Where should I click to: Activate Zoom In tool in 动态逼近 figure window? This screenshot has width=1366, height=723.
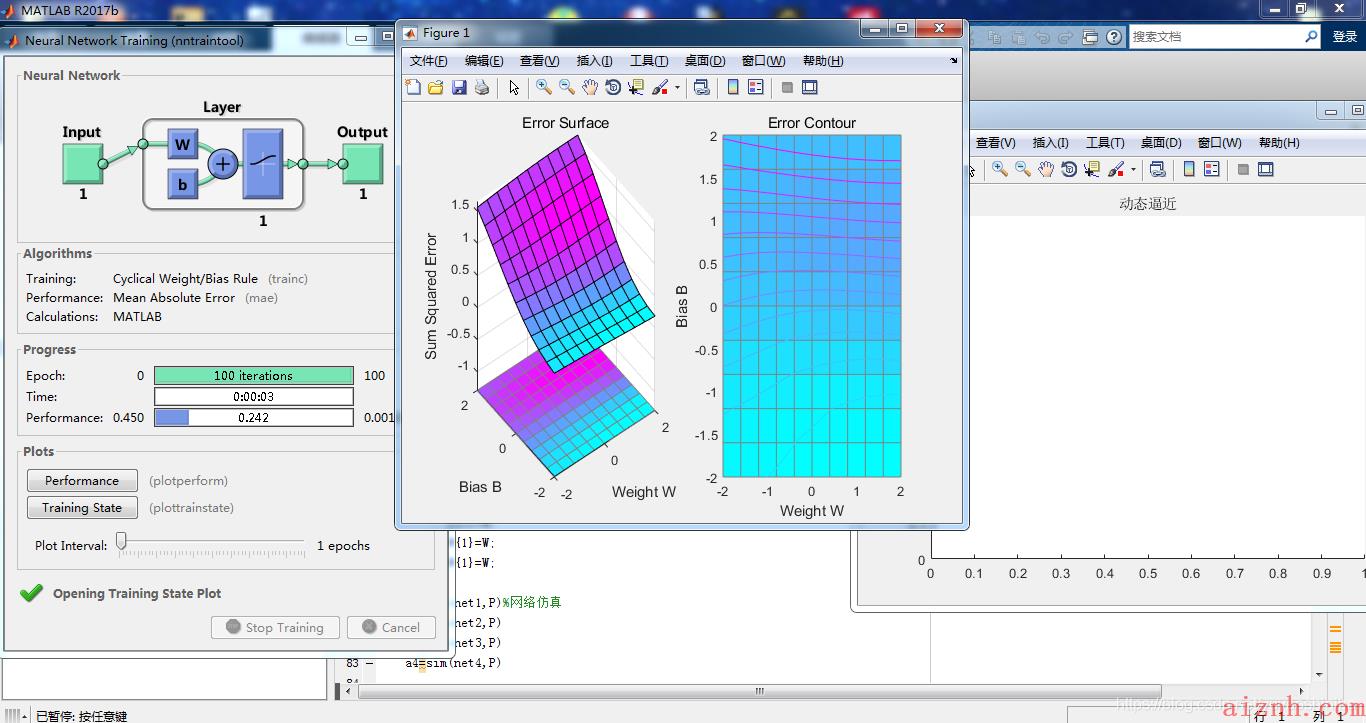click(1000, 170)
